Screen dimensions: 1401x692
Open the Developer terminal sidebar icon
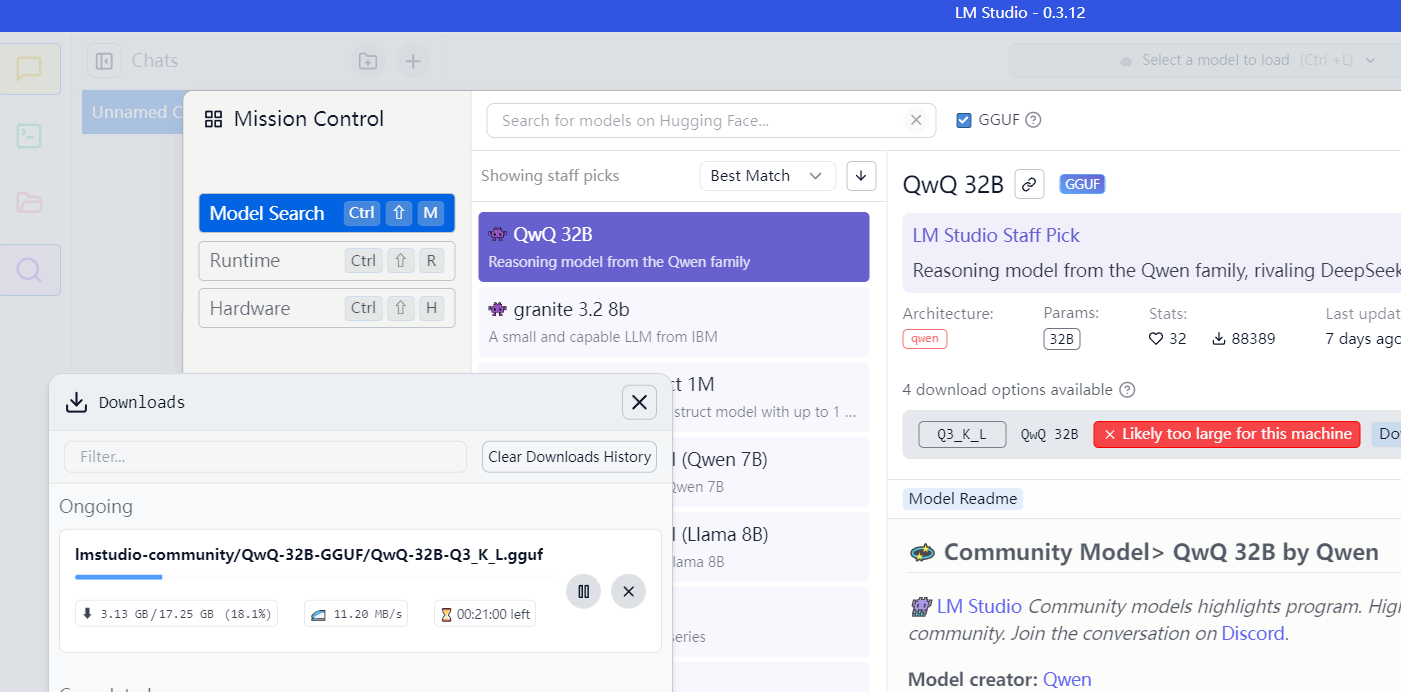pyautogui.click(x=30, y=136)
